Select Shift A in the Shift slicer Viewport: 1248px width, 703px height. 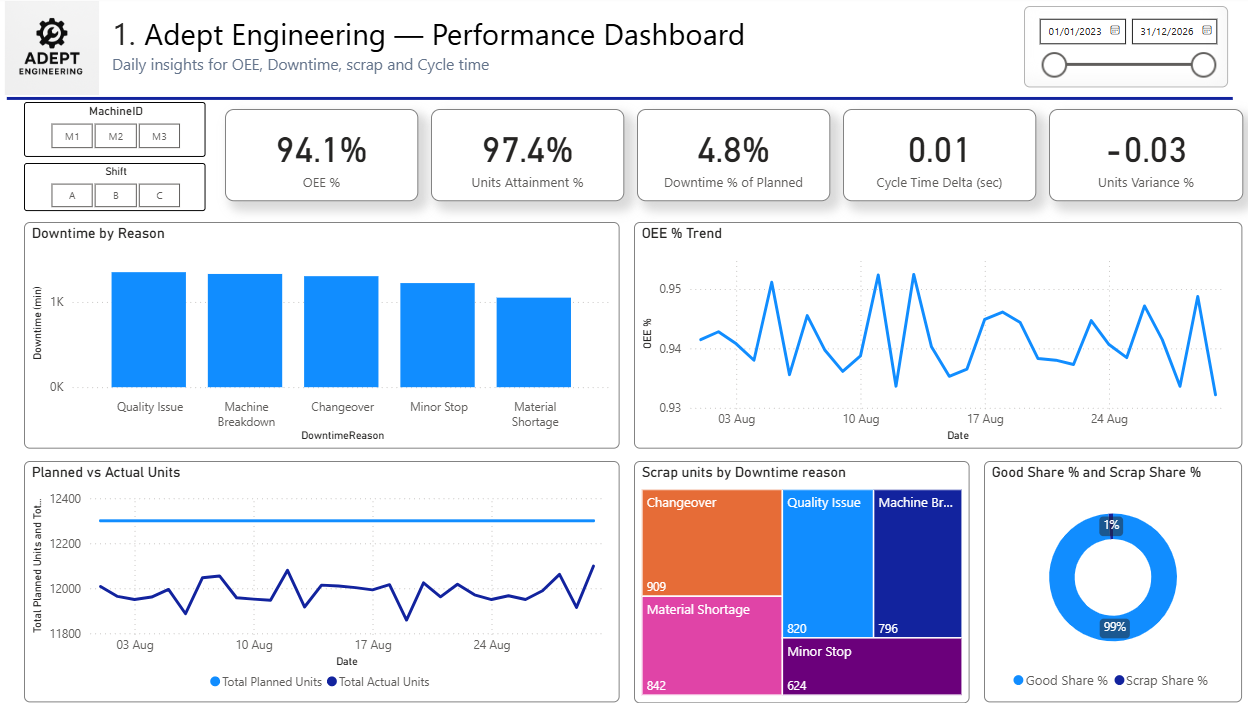(x=71, y=195)
